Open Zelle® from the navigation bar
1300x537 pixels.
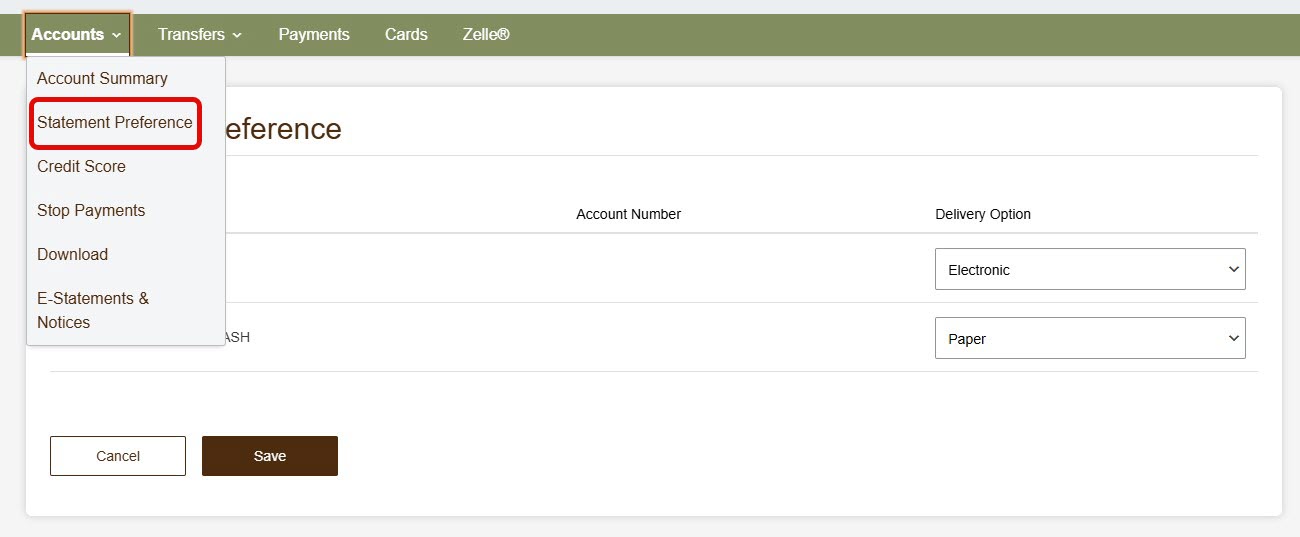tap(486, 34)
